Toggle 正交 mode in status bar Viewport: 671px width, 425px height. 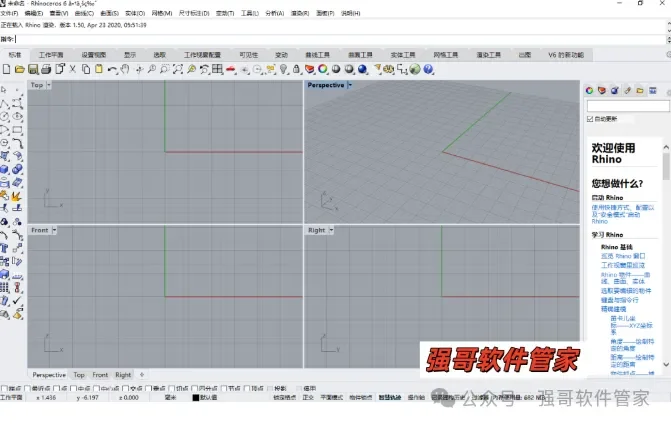point(308,398)
